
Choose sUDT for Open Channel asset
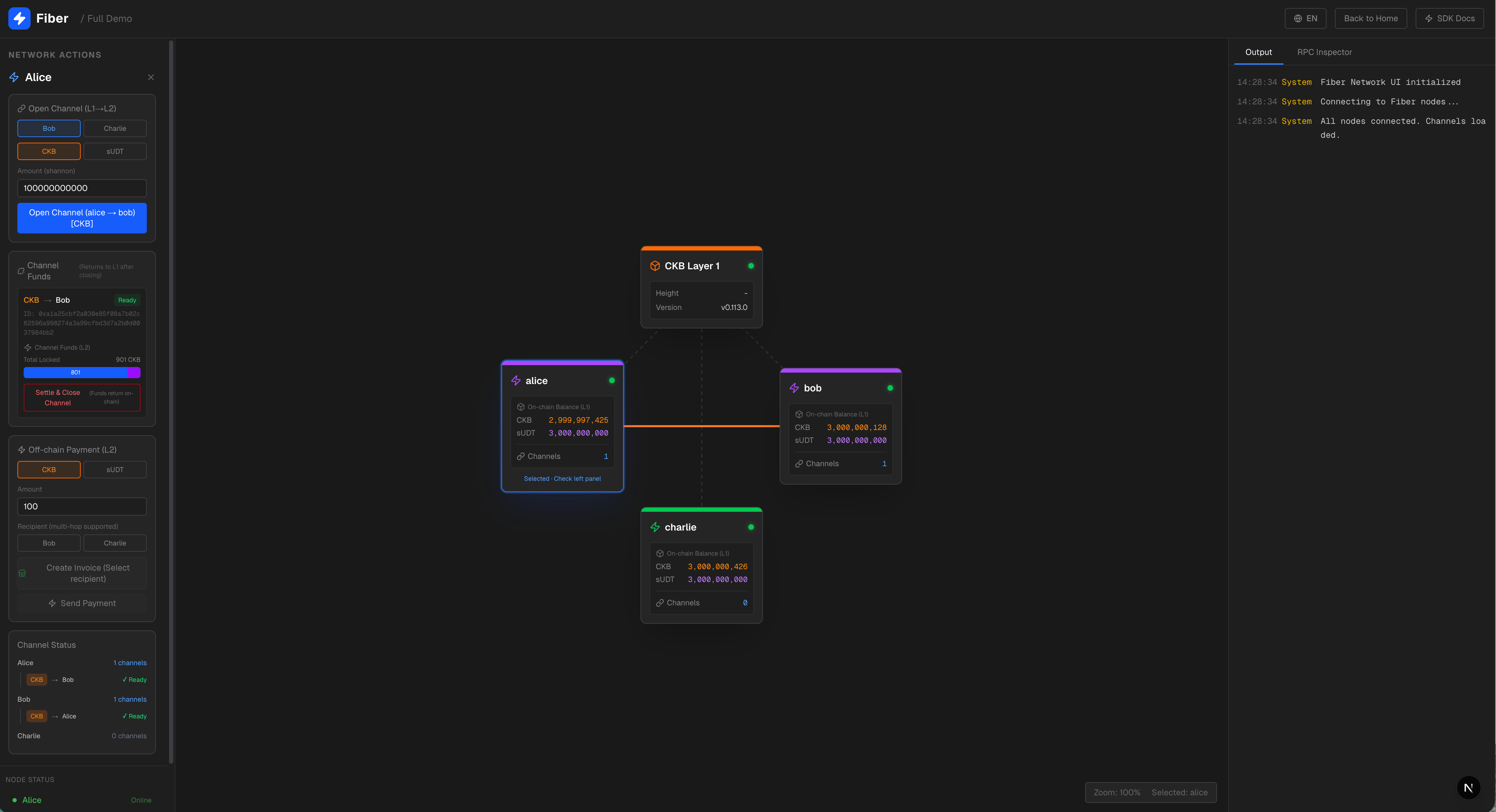(x=114, y=151)
